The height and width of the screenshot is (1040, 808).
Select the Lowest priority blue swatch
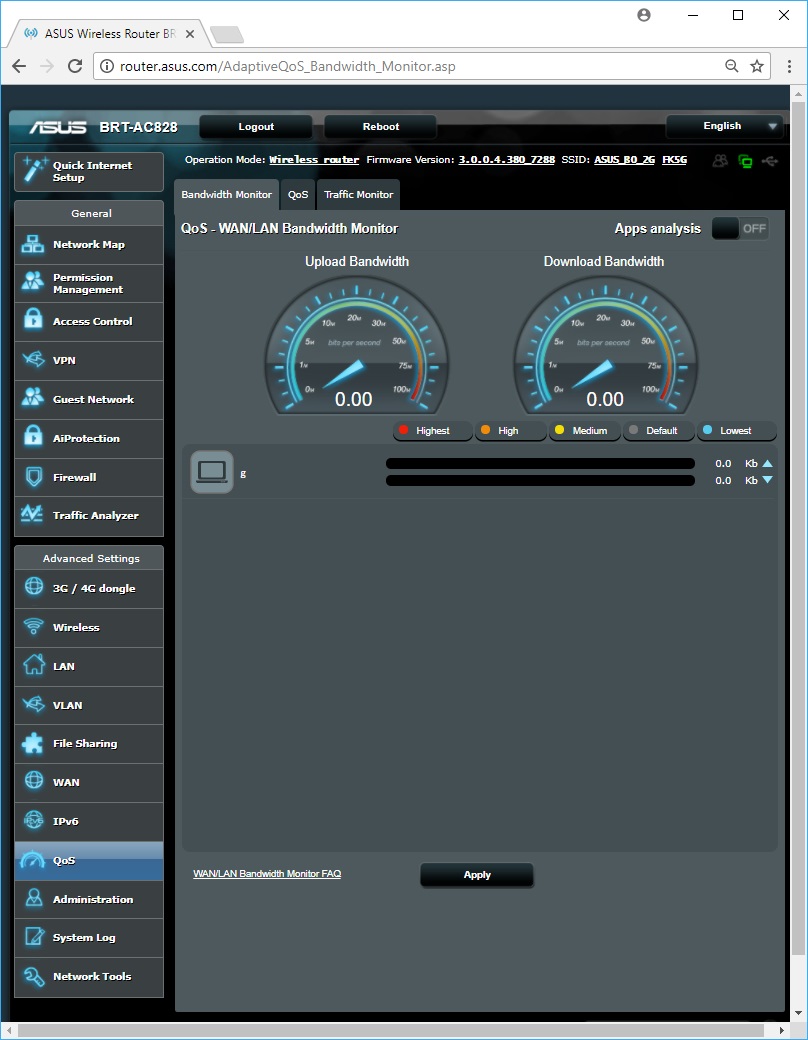(708, 431)
